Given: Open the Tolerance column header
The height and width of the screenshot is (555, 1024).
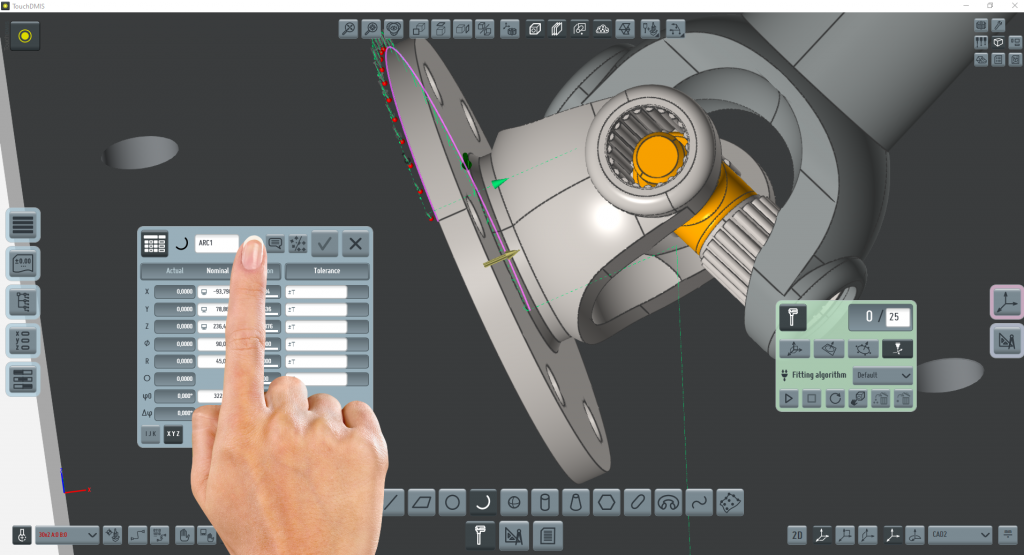Looking at the screenshot, I should pyautogui.click(x=327, y=271).
